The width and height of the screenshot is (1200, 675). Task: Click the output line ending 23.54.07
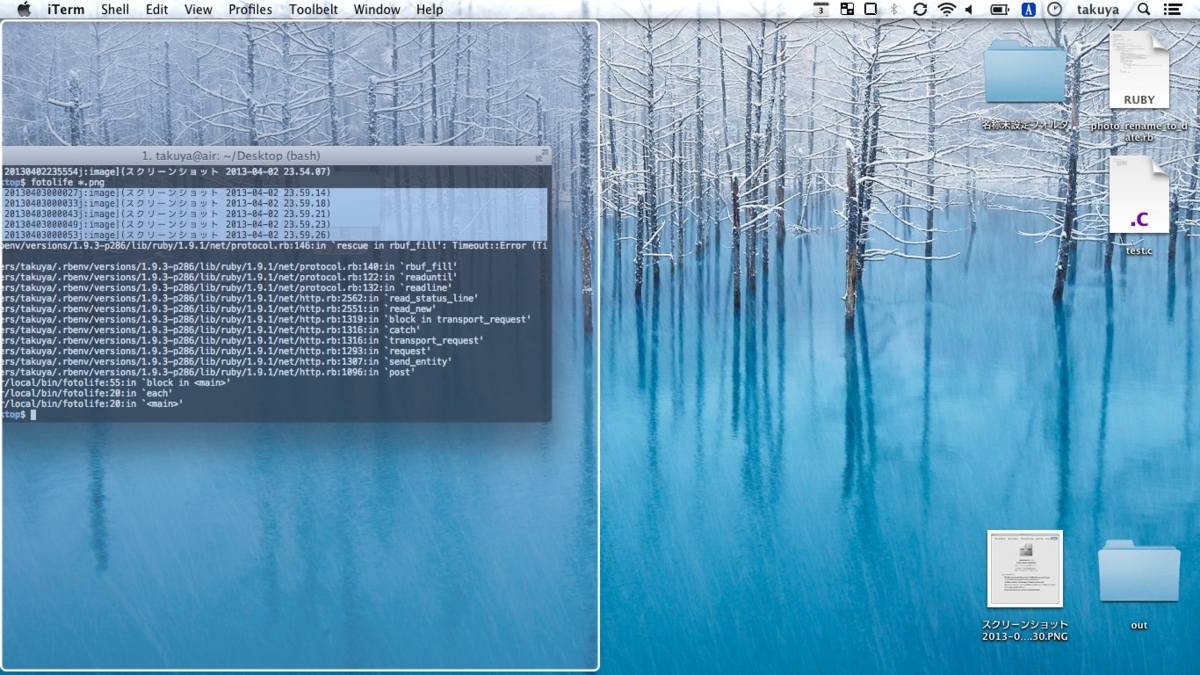click(x=166, y=171)
